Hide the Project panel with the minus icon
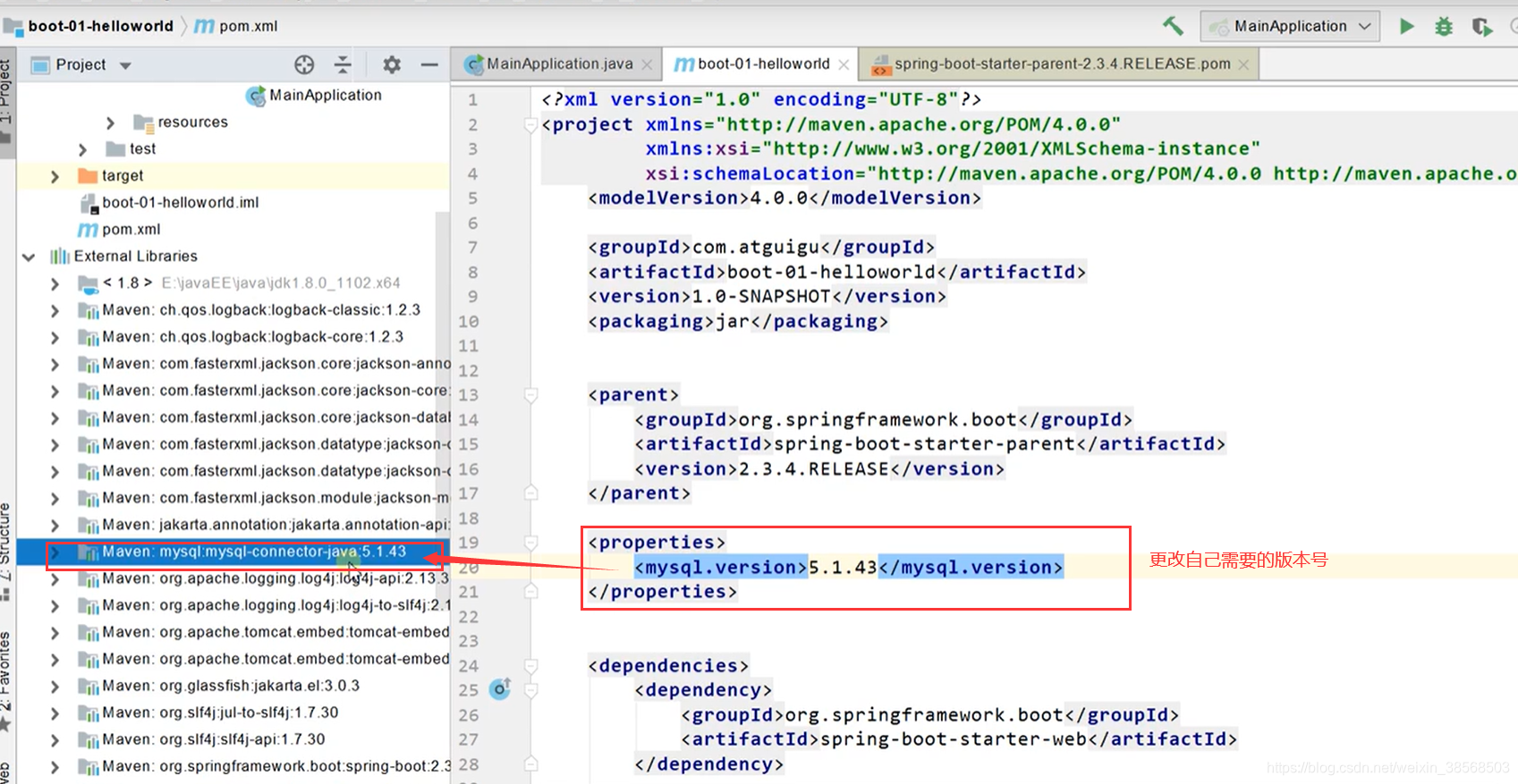 [x=429, y=64]
